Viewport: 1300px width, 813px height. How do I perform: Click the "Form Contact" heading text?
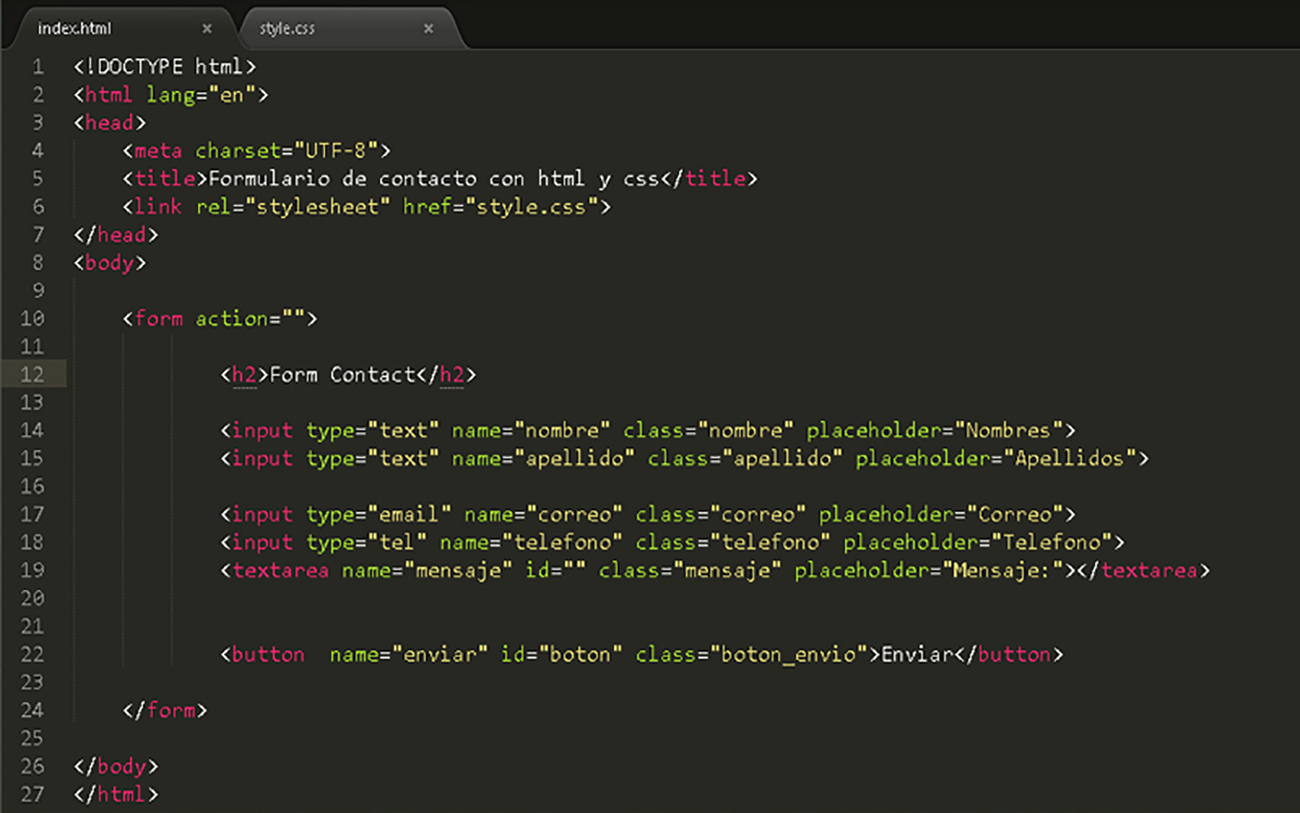click(x=342, y=375)
